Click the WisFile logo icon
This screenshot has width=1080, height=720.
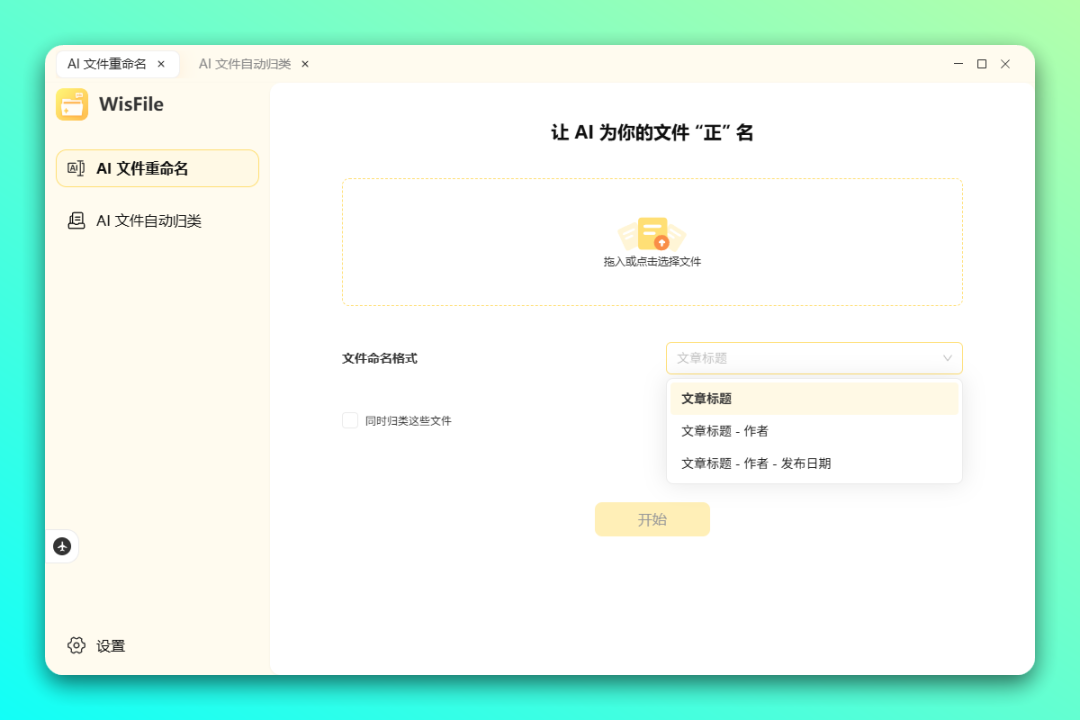[72, 104]
